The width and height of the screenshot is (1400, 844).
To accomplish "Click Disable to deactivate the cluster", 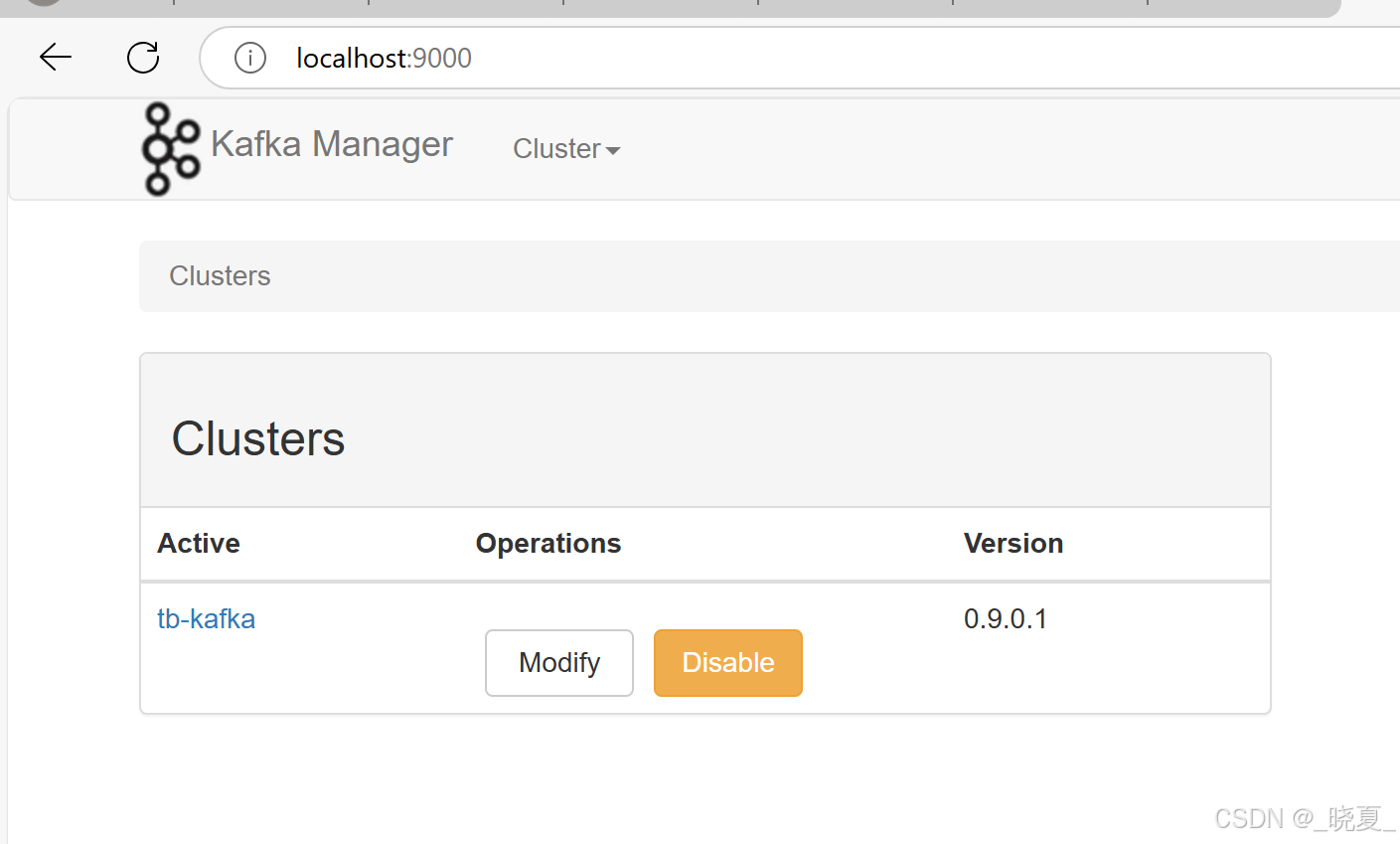I will (x=727, y=662).
